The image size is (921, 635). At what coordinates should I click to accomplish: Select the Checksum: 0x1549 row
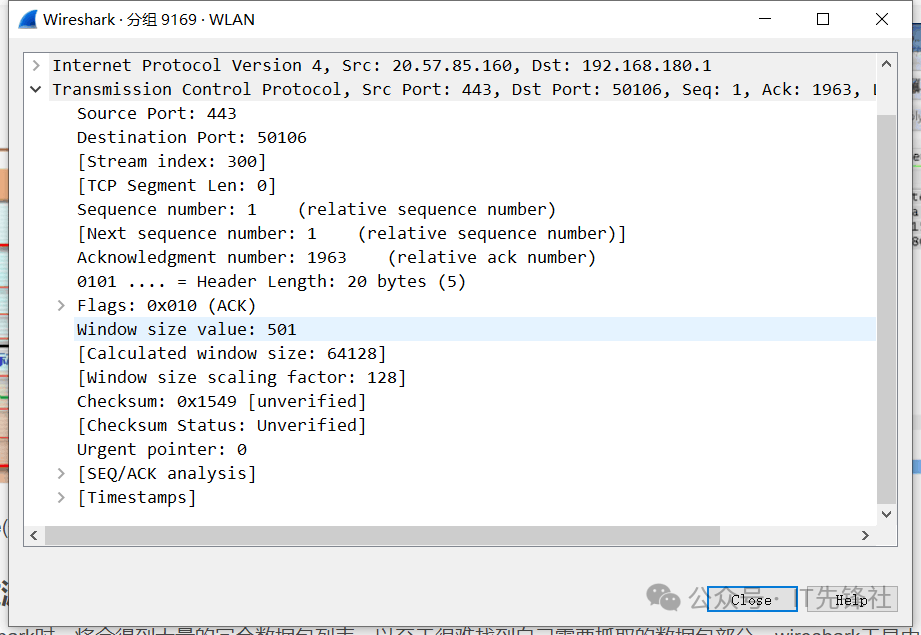(221, 402)
